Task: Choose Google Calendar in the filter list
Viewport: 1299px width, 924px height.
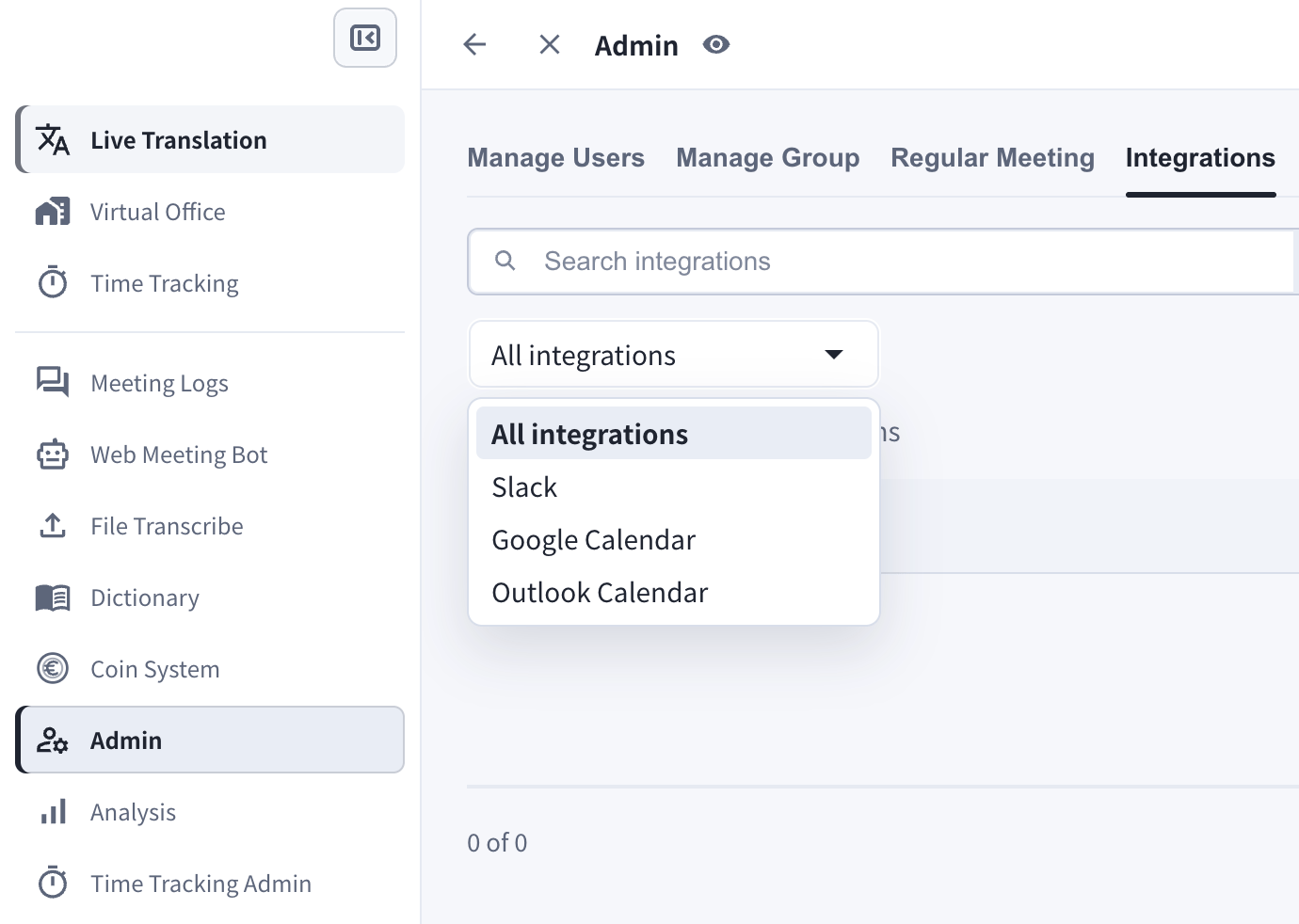Action: tap(674, 539)
